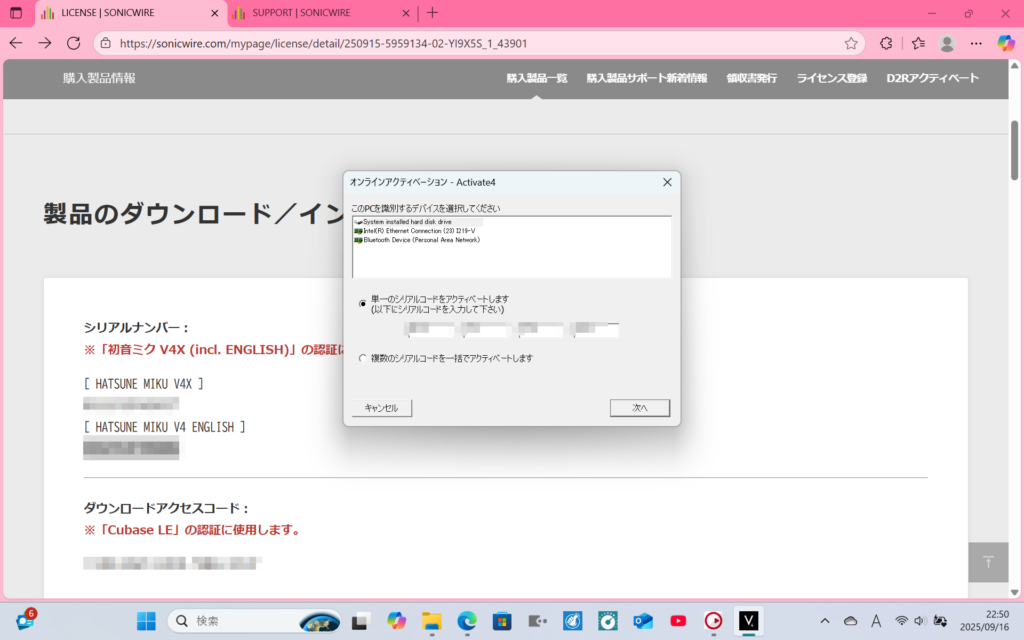Image resolution: width=1024 pixels, height=640 pixels.
Task: Select the single serial code activation radio
Action: 362,303
